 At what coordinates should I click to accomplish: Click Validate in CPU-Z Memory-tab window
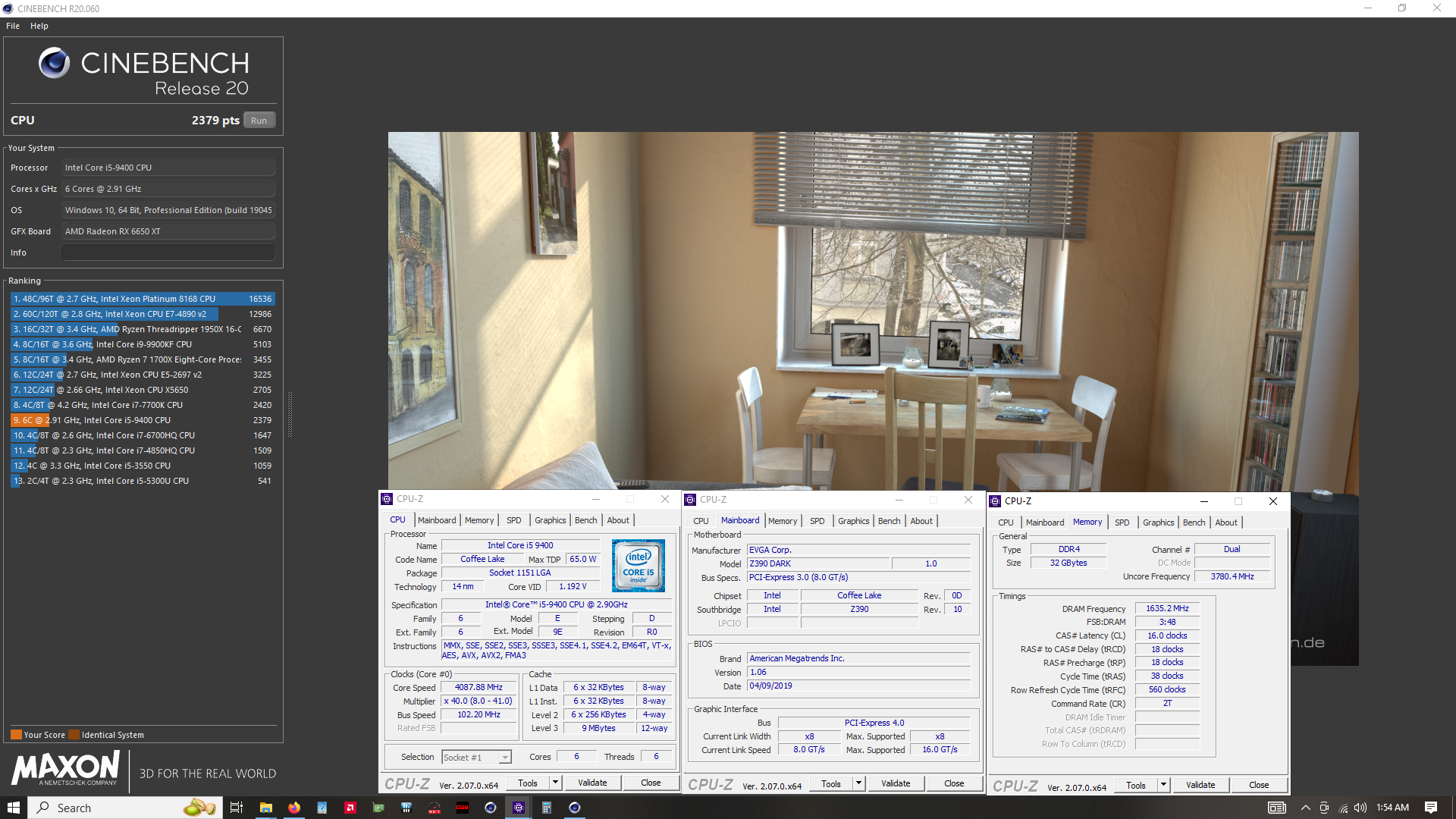[1200, 785]
